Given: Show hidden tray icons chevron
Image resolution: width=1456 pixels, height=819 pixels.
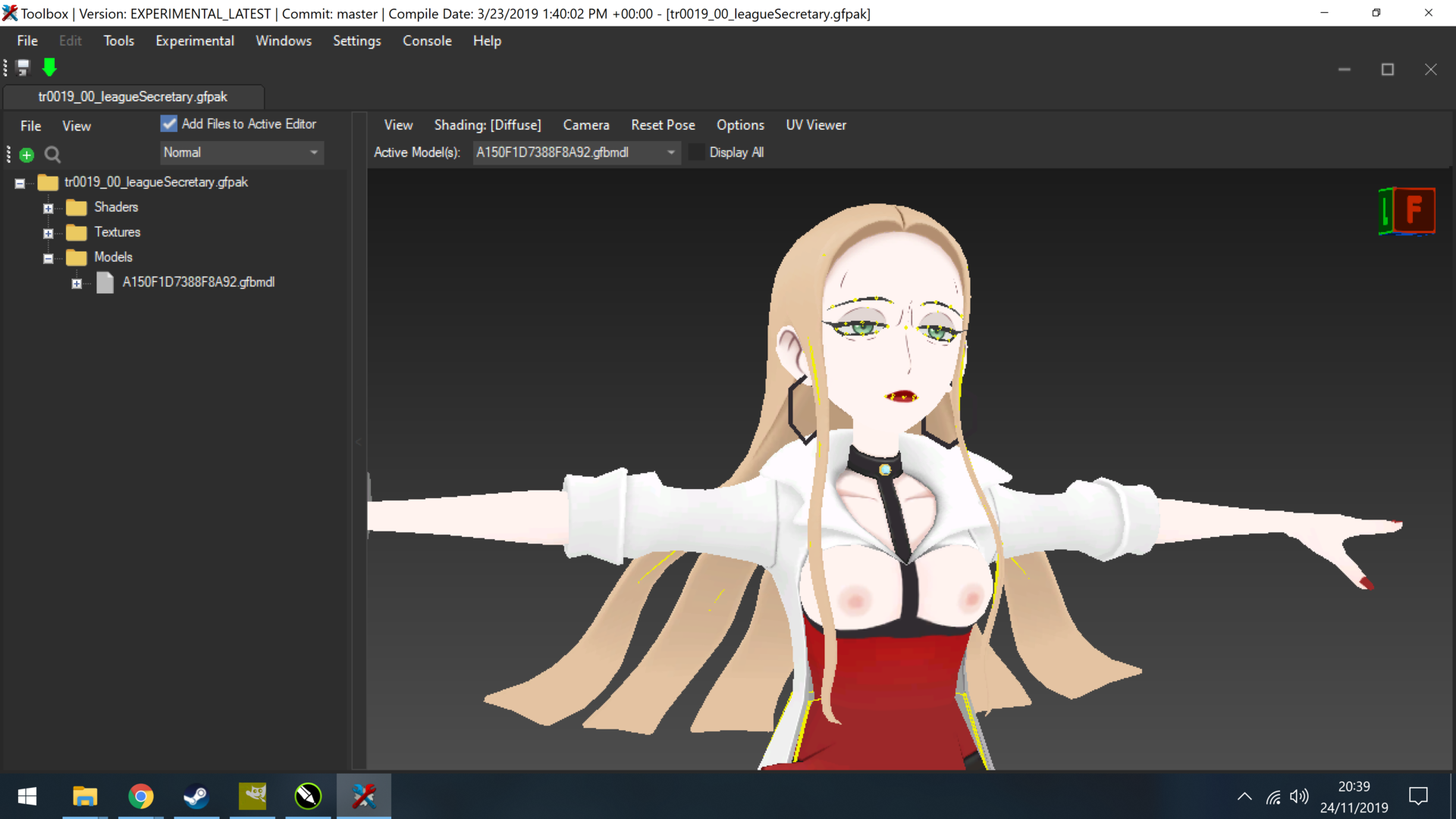Looking at the screenshot, I should 1244,796.
